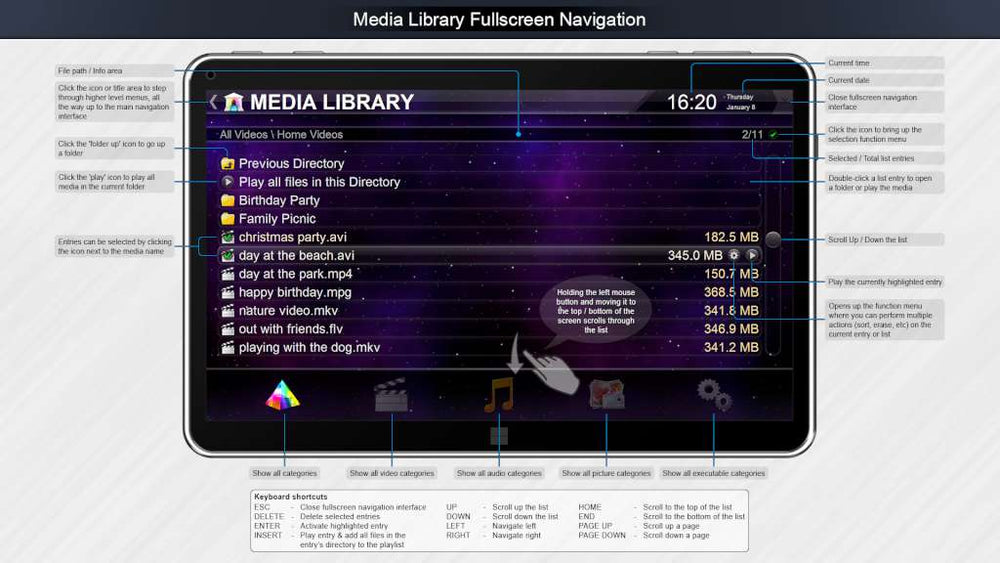The image size is (1000, 563).
Task: Click the nature video.mkv file name
Action: pyautogui.click(x=288, y=311)
